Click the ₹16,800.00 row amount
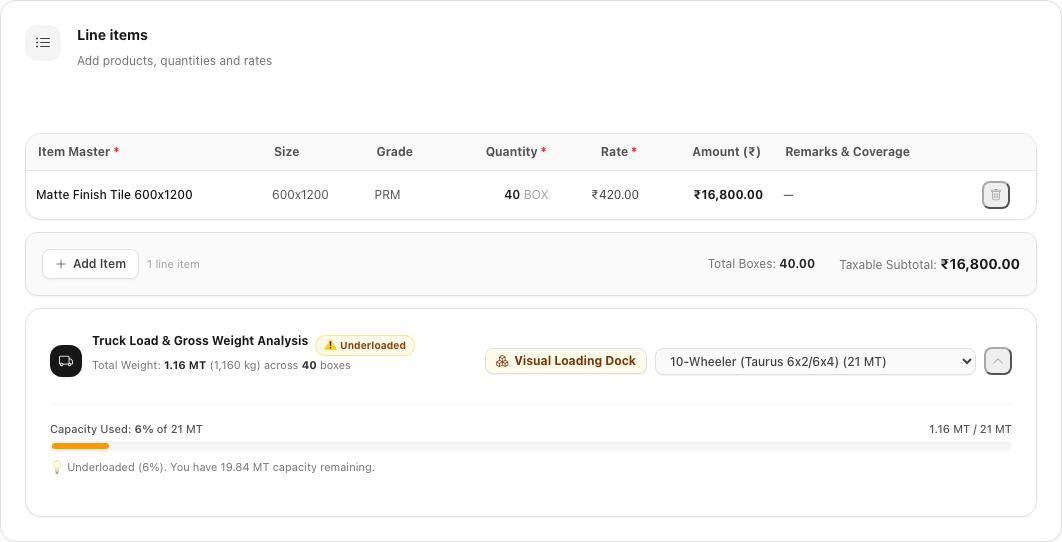The image size is (1062, 542). [728, 195]
